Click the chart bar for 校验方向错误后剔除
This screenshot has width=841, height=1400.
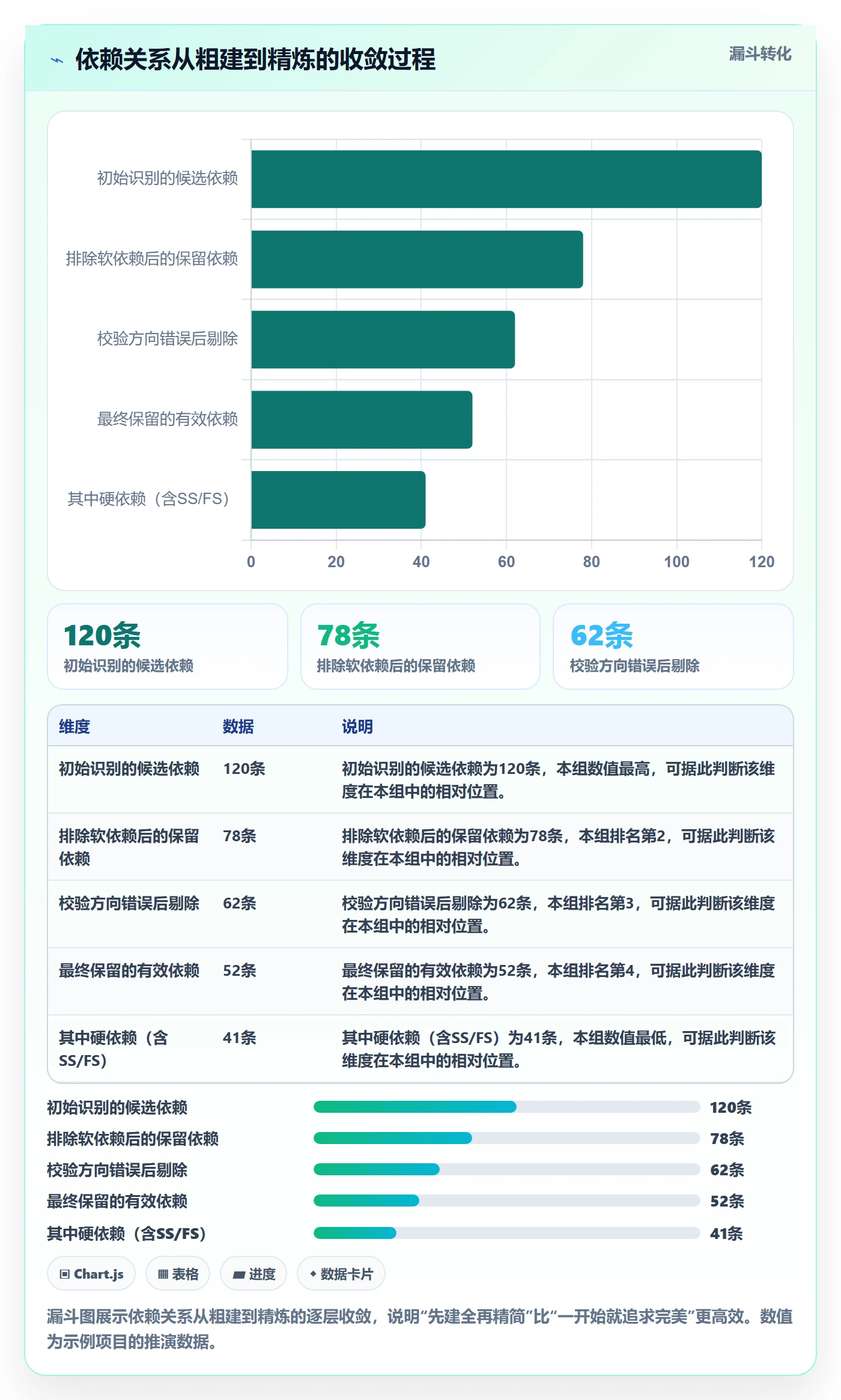click(x=383, y=339)
